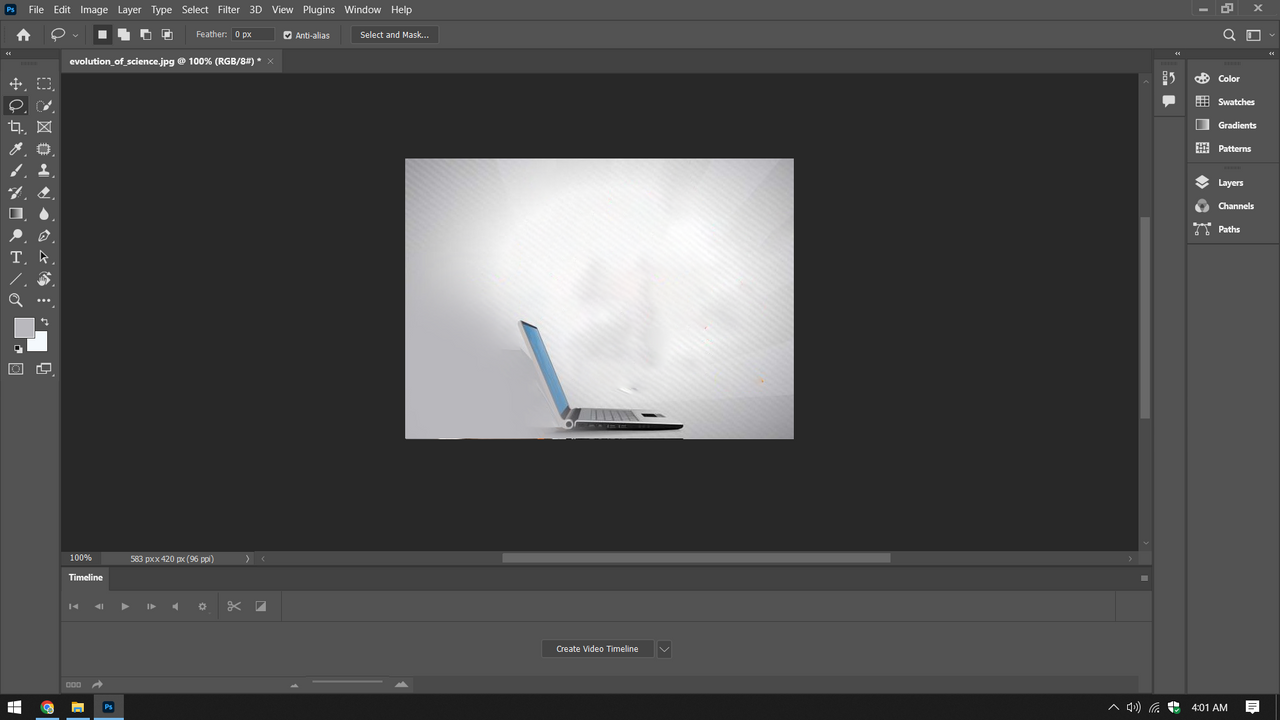1280x720 pixels.
Task: Click Split at Playhead scissors icon
Action: 234,606
